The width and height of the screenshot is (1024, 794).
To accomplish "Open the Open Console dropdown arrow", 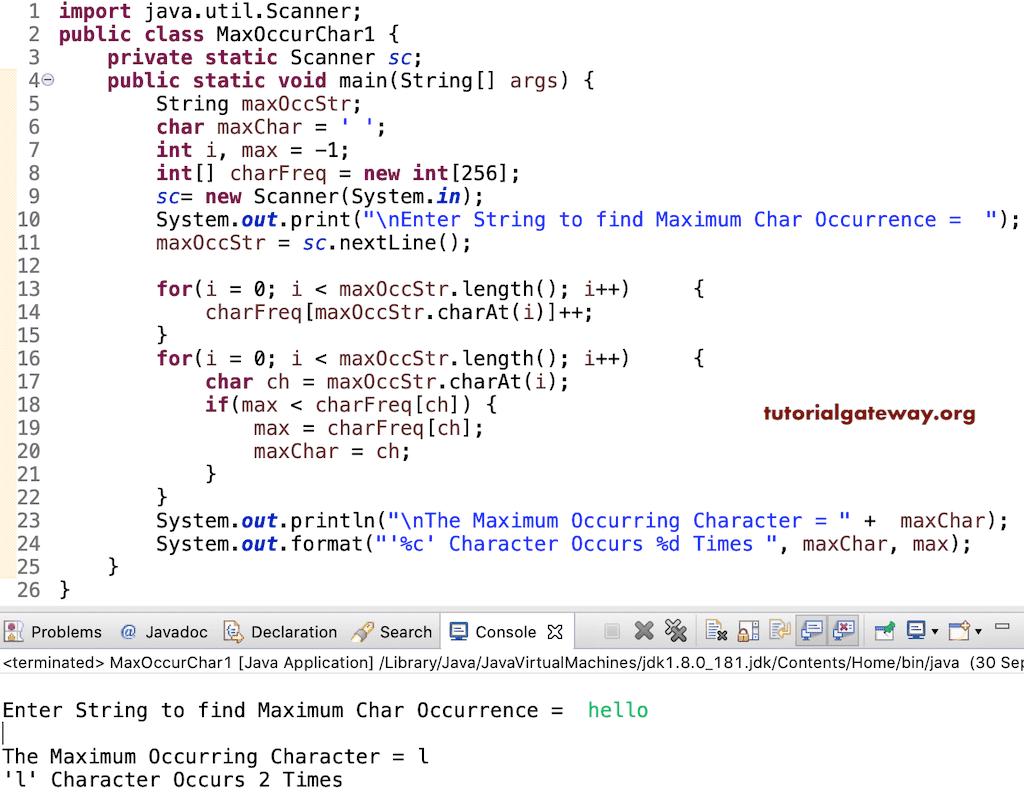I will pyautogui.click(x=977, y=631).
